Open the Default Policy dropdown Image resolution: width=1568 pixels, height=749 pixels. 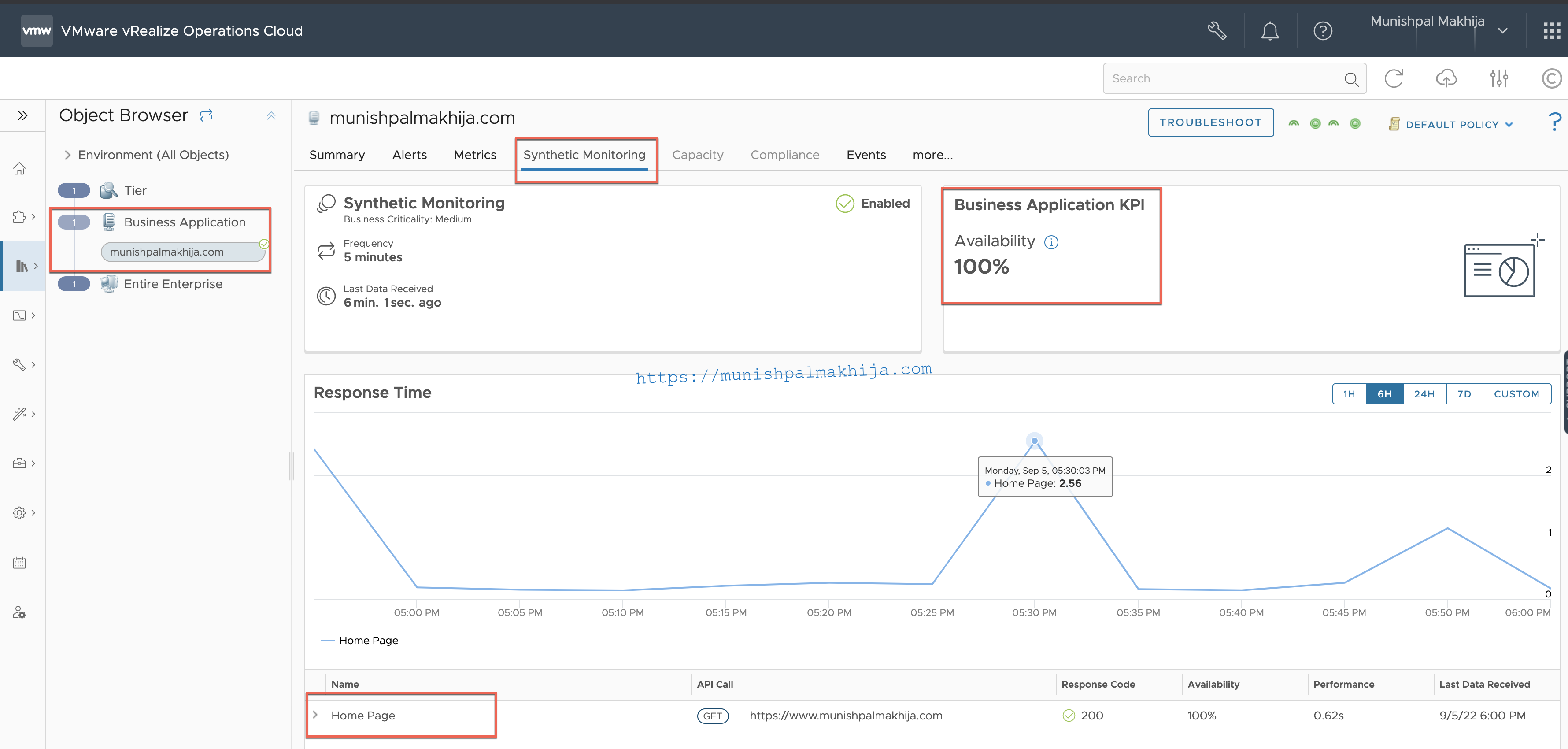1451,125
